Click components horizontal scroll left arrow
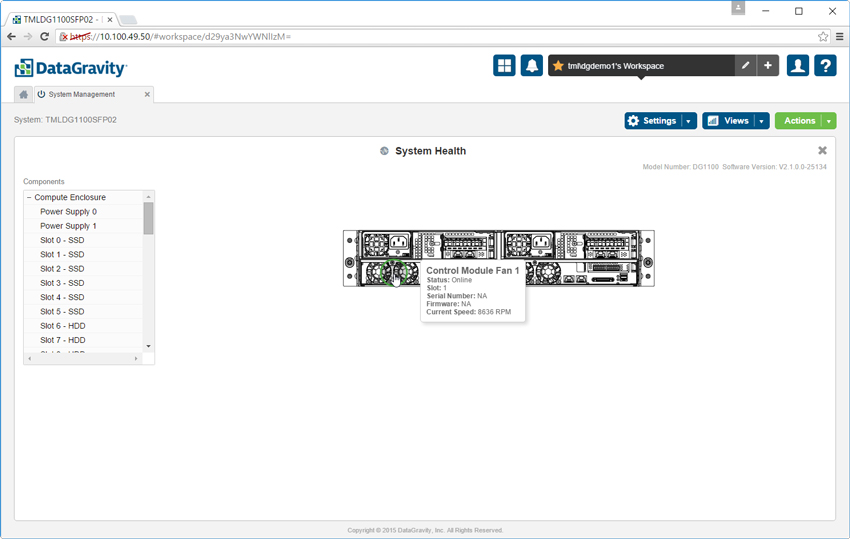Image resolution: width=850 pixels, height=539 pixels. tap(30, 358)
